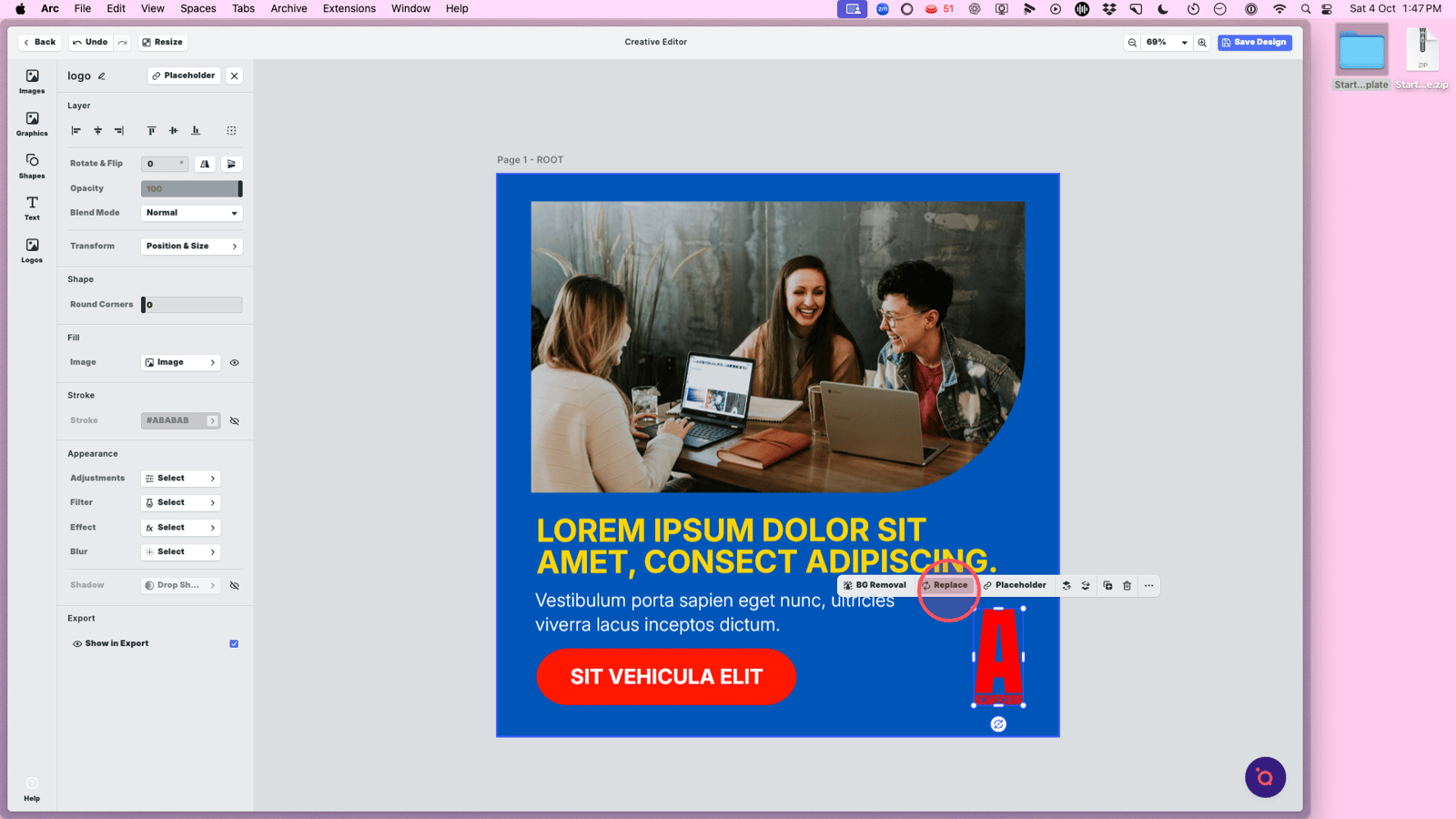Select the Text tool in sidebar
Viewport: 1456px width, 819px height.
coord(32,207)
